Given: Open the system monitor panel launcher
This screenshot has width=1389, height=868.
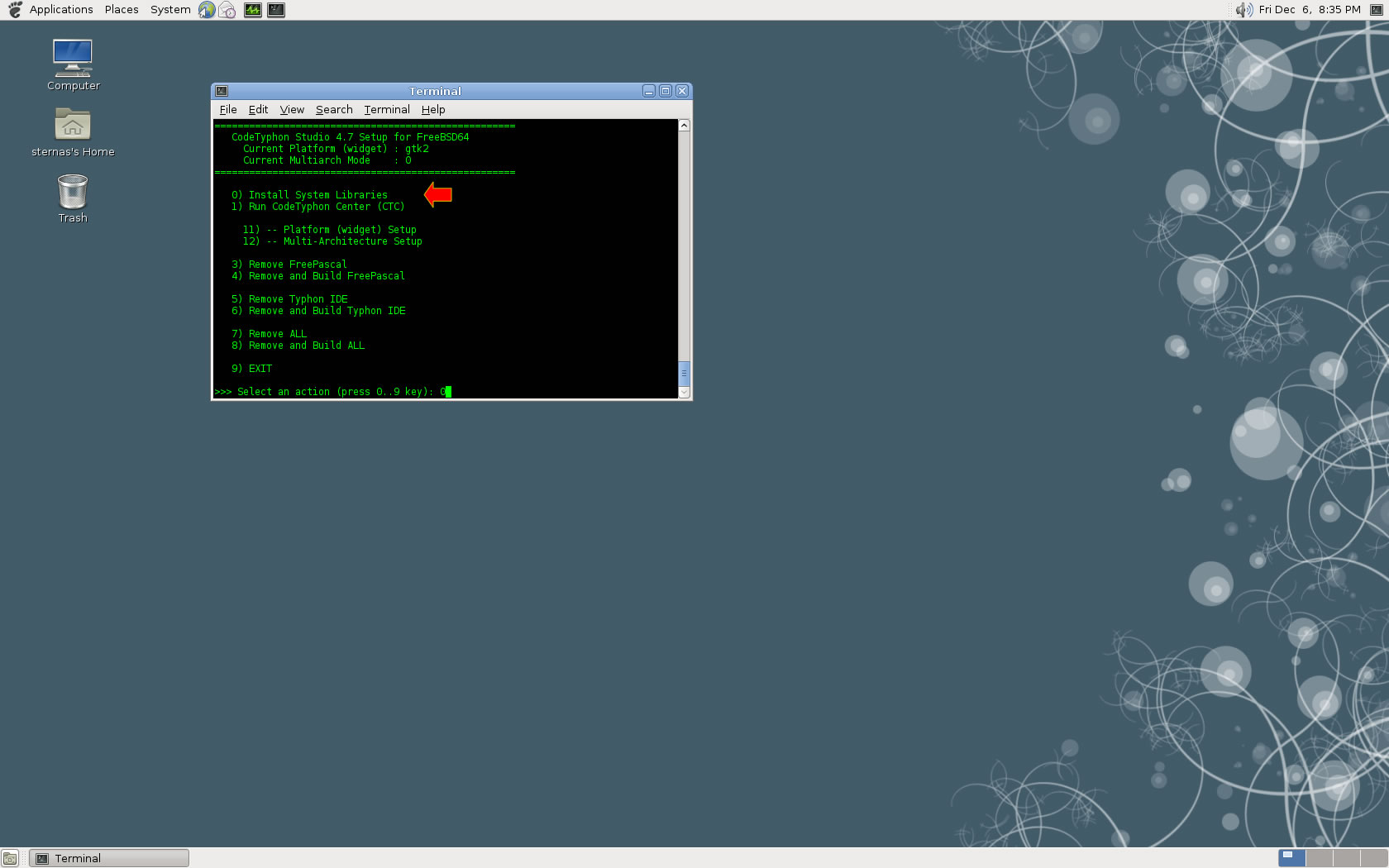Looking at the screenshot, I should [253, 10].
